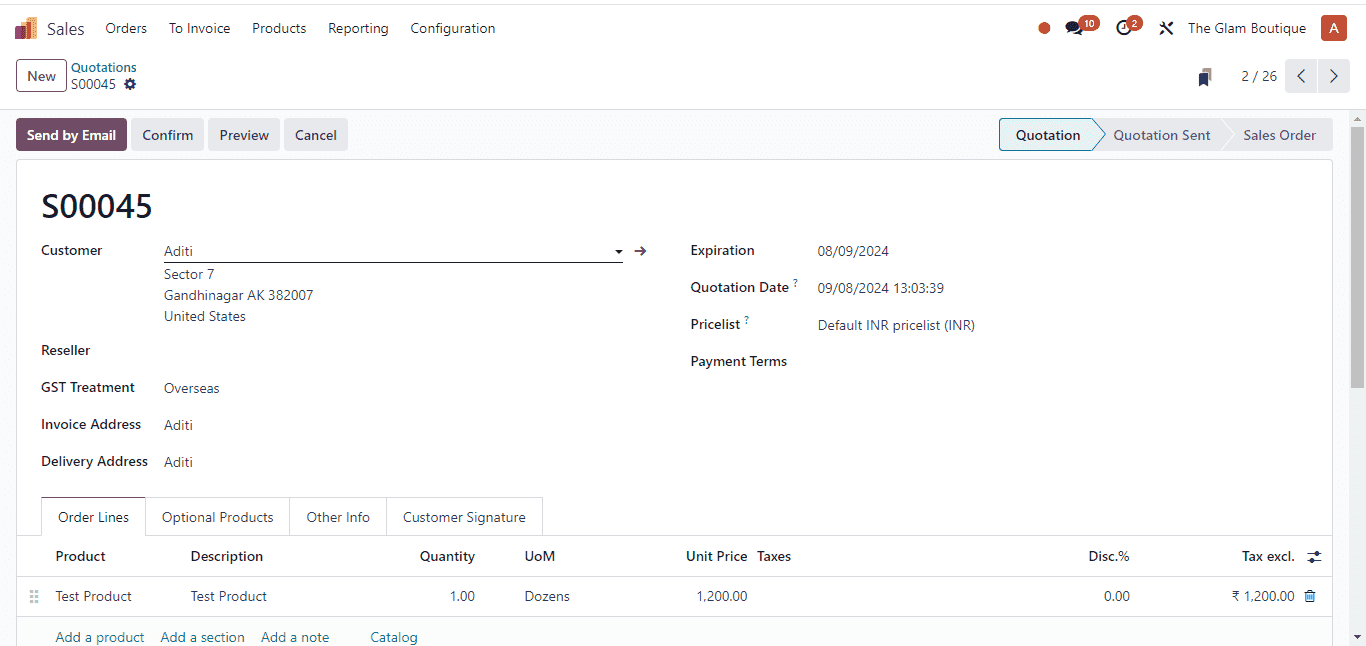1366x646 pixels.
Task: Expand the Customer dropdown arrow
Action: pyautogui.click(x=619, y=252)
